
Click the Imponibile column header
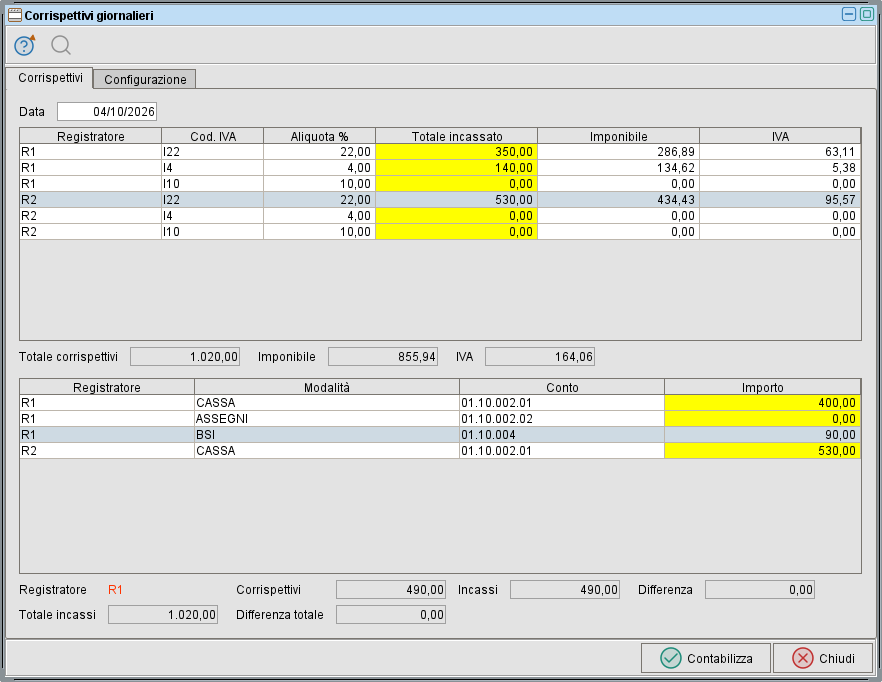coord(618,136)
